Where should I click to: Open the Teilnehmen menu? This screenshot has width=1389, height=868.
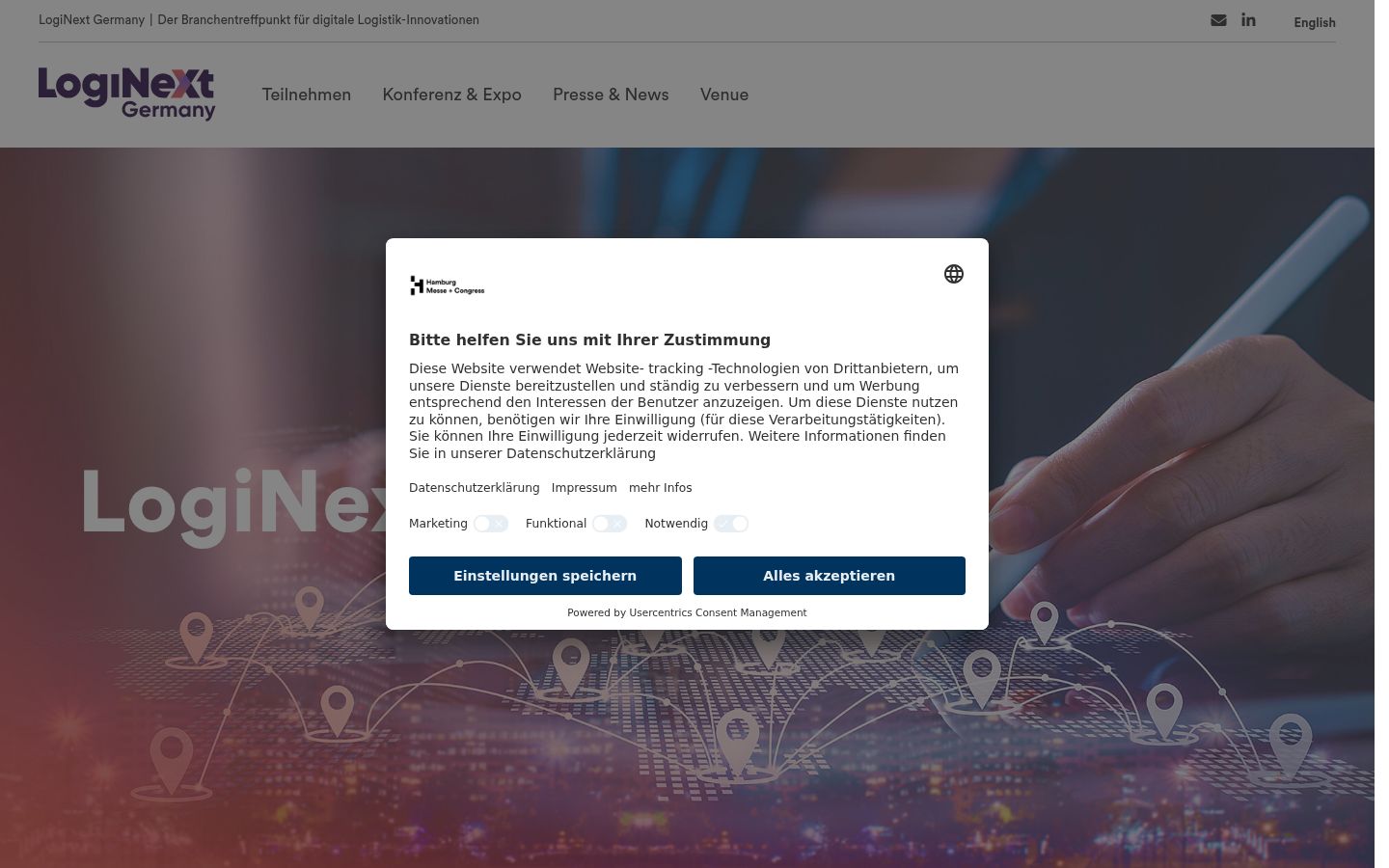tap(307, 95)
